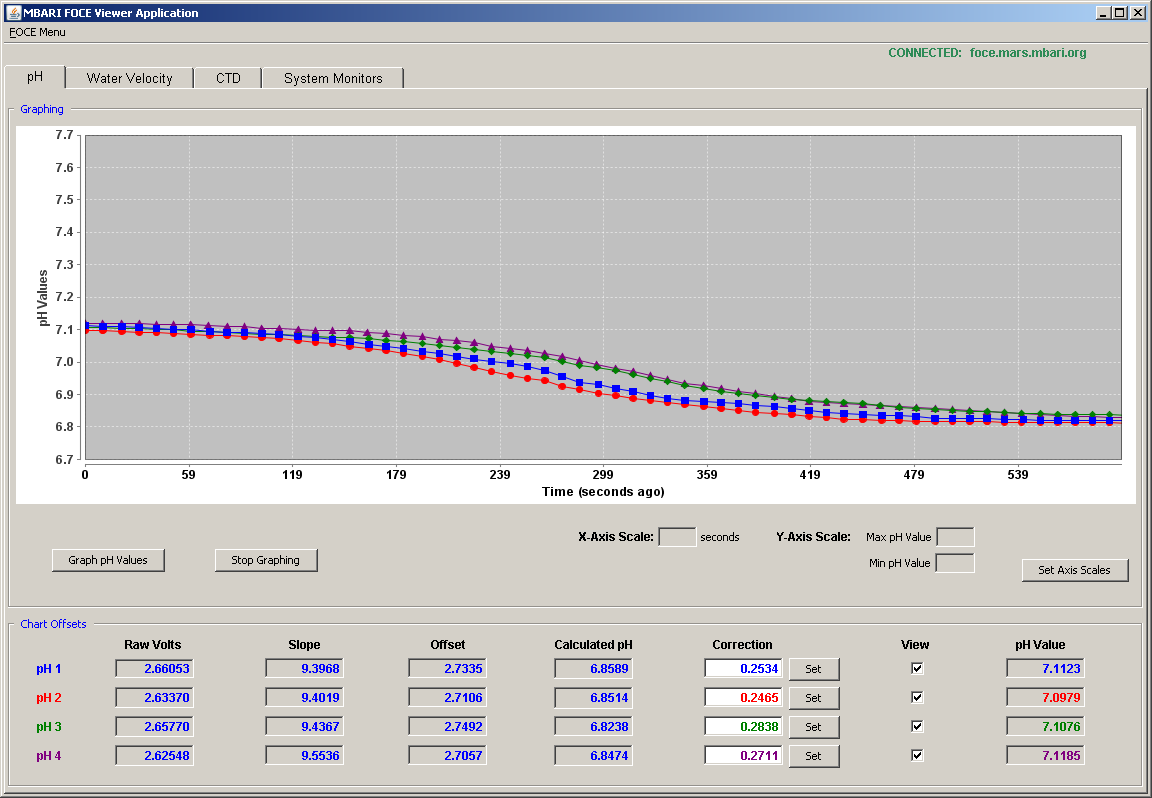The height and width of the screenshot is (798, 1152).
Task: Select the pH tab
Action: pyautogui.click(x=35, y=77)
